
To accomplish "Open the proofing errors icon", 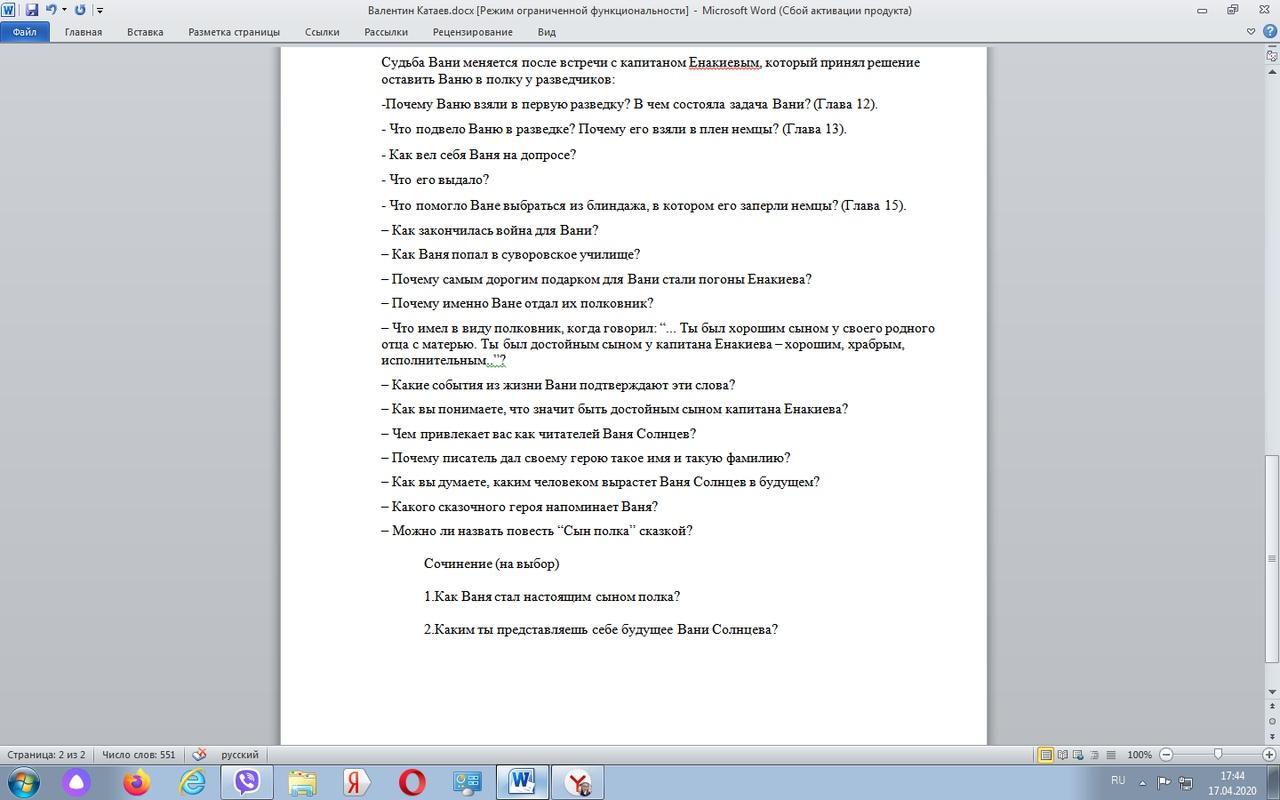I will [x=199, y=755].
